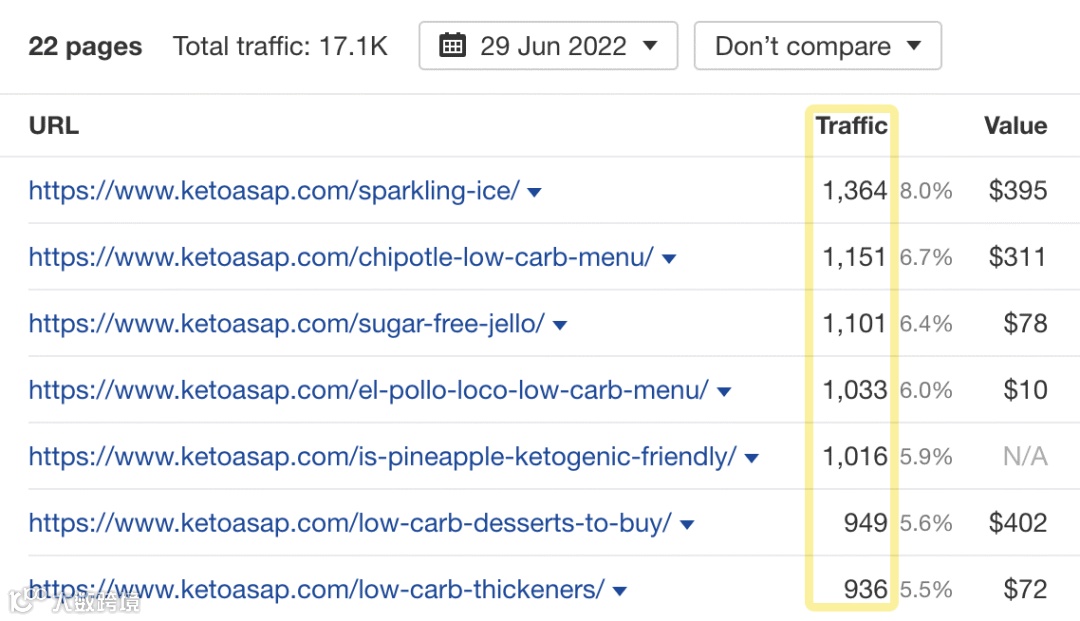
Task: Click the Total traffic 17.1K value
Action: (x=280, y=45)
